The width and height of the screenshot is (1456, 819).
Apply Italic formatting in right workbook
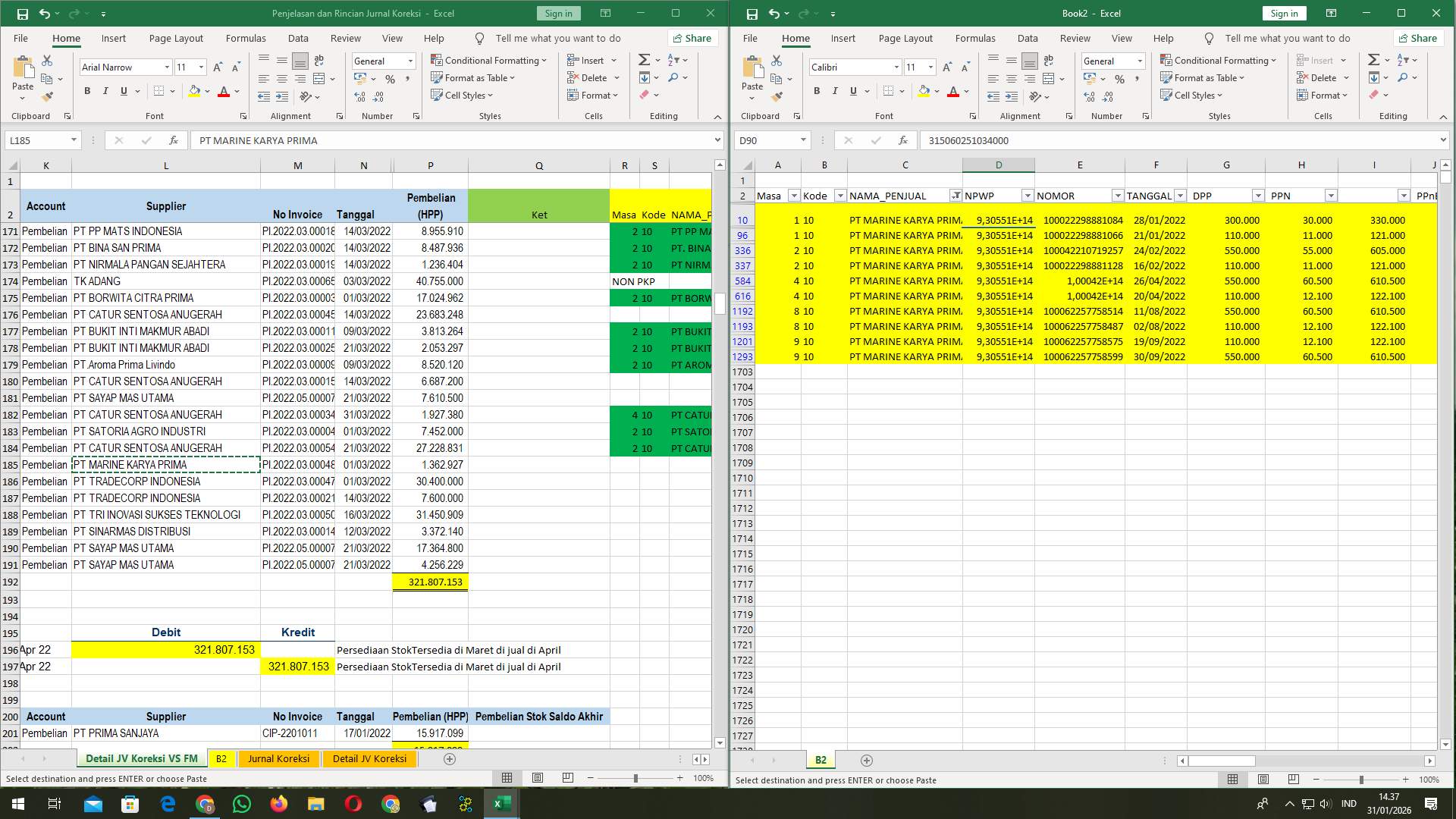pyautogui.click(x=835, y=91)
